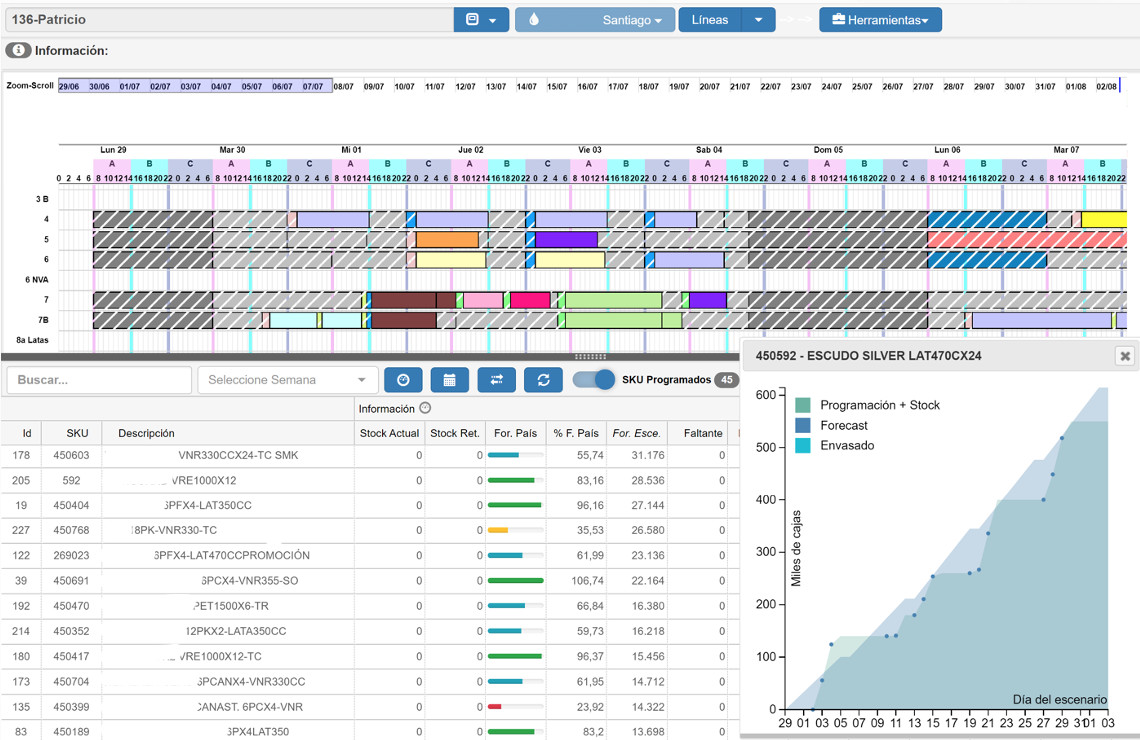Click the panel splitter grip handle
Viewport: 1140px width, 740px height.
[x=590, y=357]
